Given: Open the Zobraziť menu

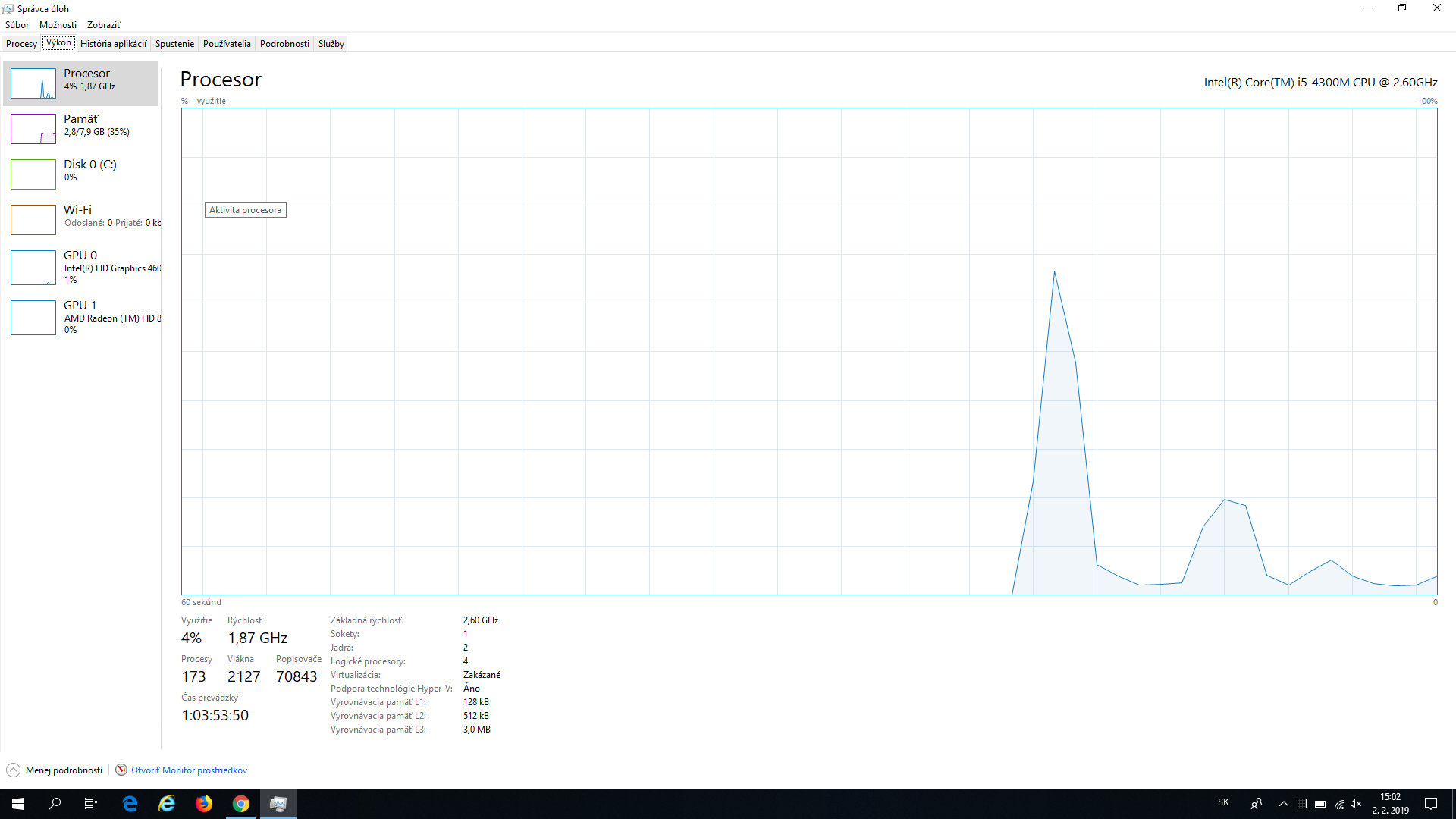Looking at the screenshot, I should [103, 25].
